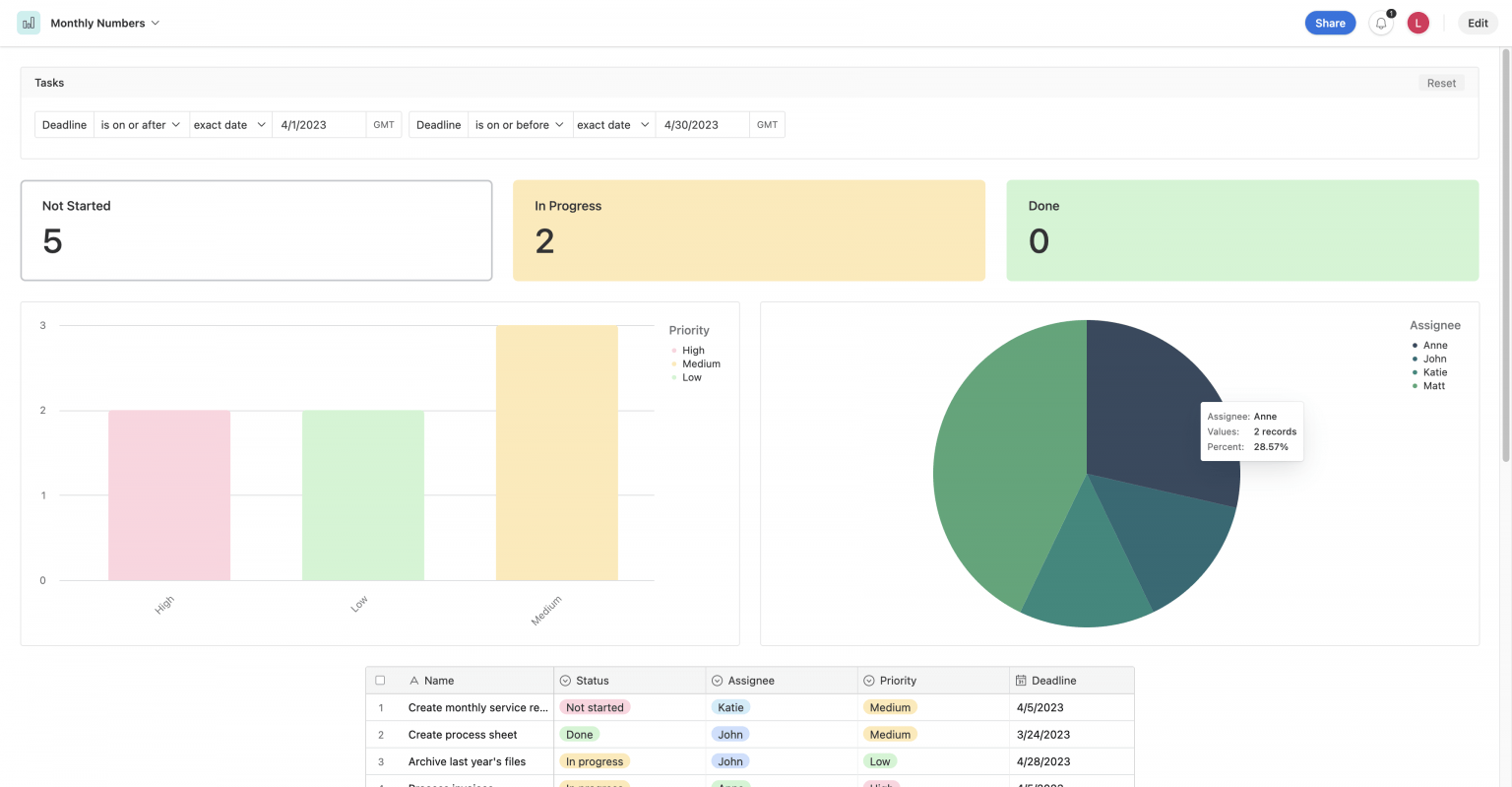Toggle the select-all checkbox in the table header
The height and width of the screenshot is (787, 1512).
click(x=380, y=680)
